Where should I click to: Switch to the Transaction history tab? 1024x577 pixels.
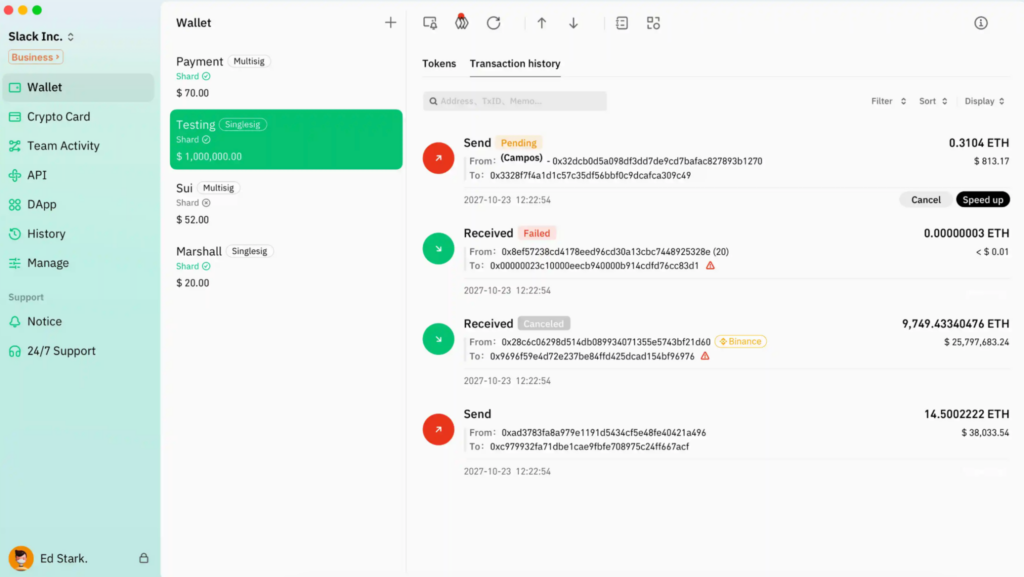pos(515,63)
